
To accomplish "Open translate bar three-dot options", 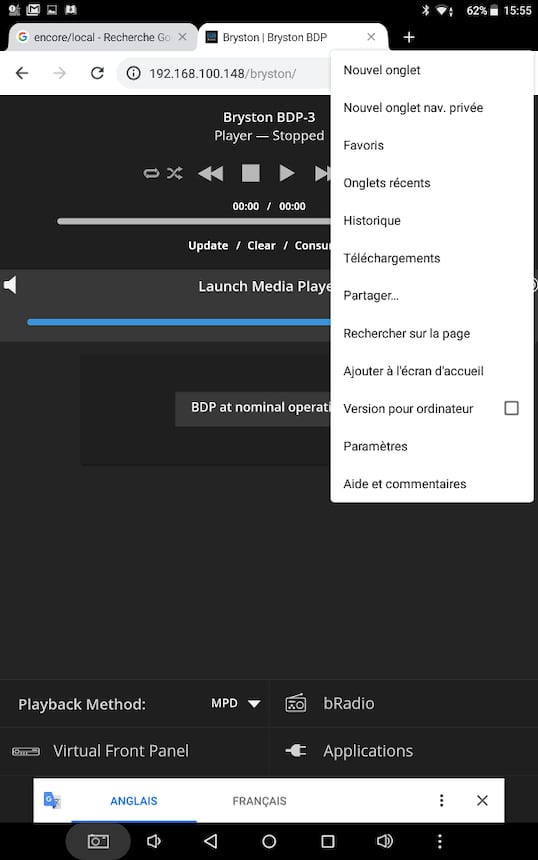I will 441,800.
